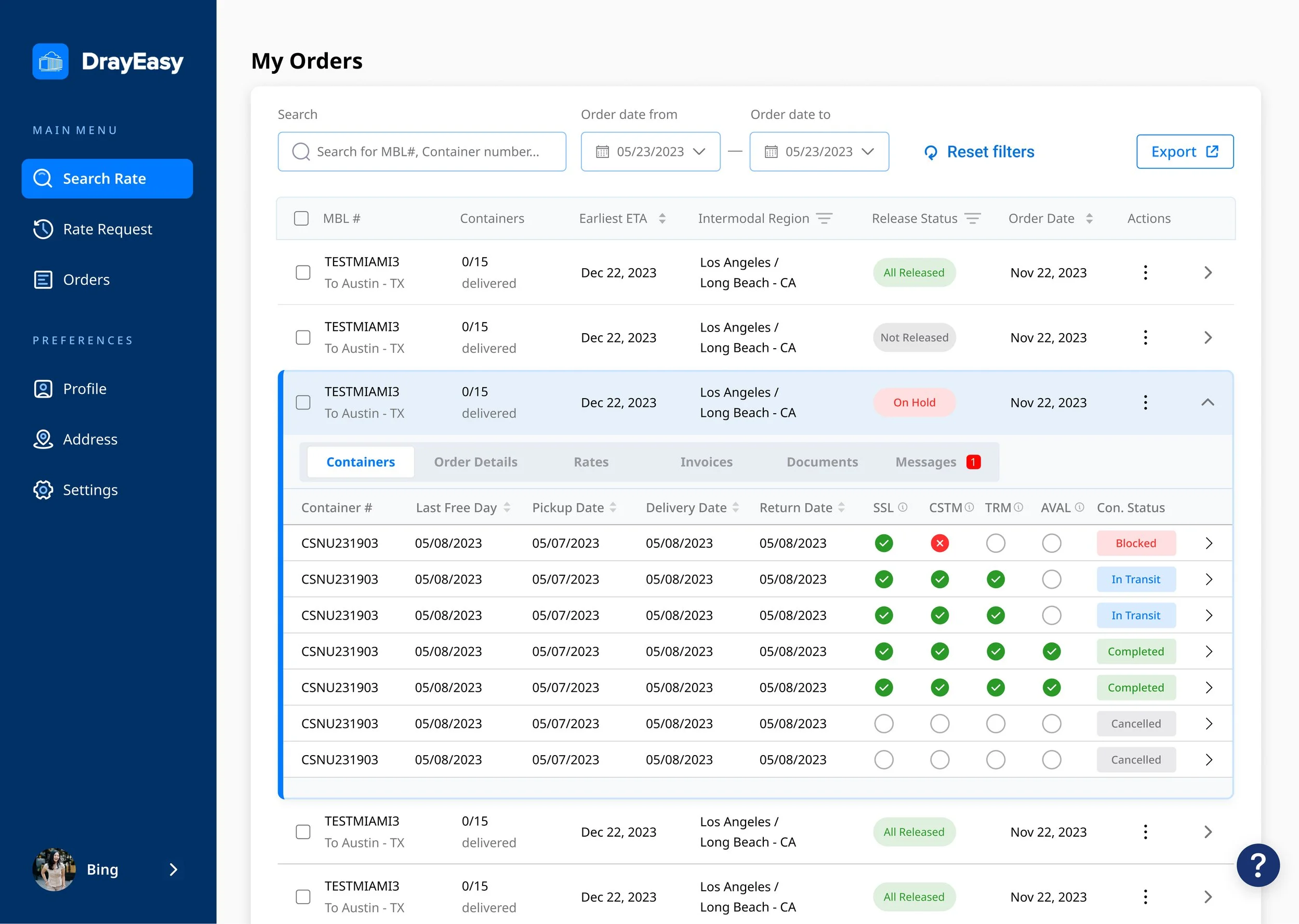Open the Release Status filter icon
Image resolution: width=1299 pixels, height=924 pixels.
(x=973, y=218)
